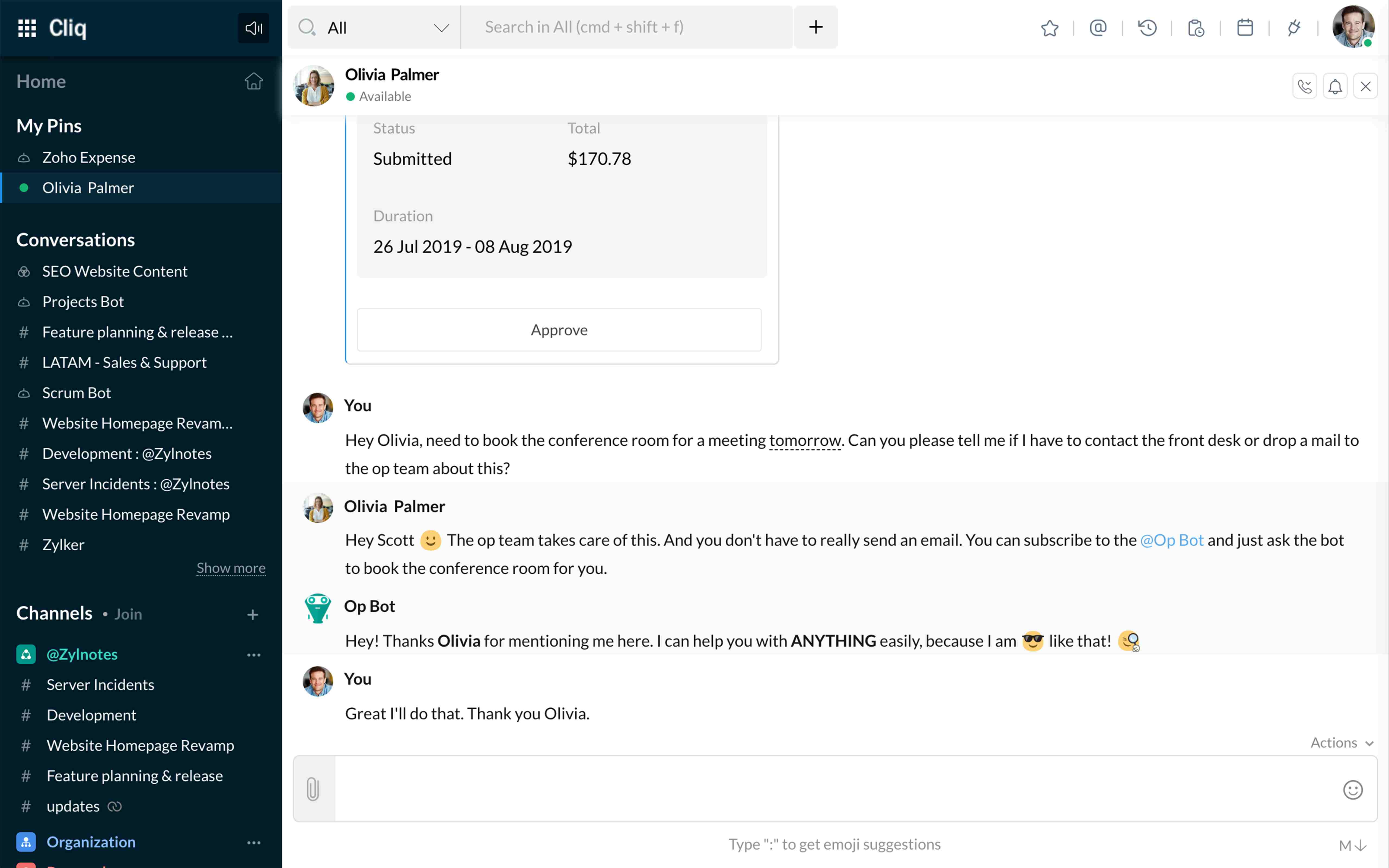Open the emoji picker smiley

1352,790
